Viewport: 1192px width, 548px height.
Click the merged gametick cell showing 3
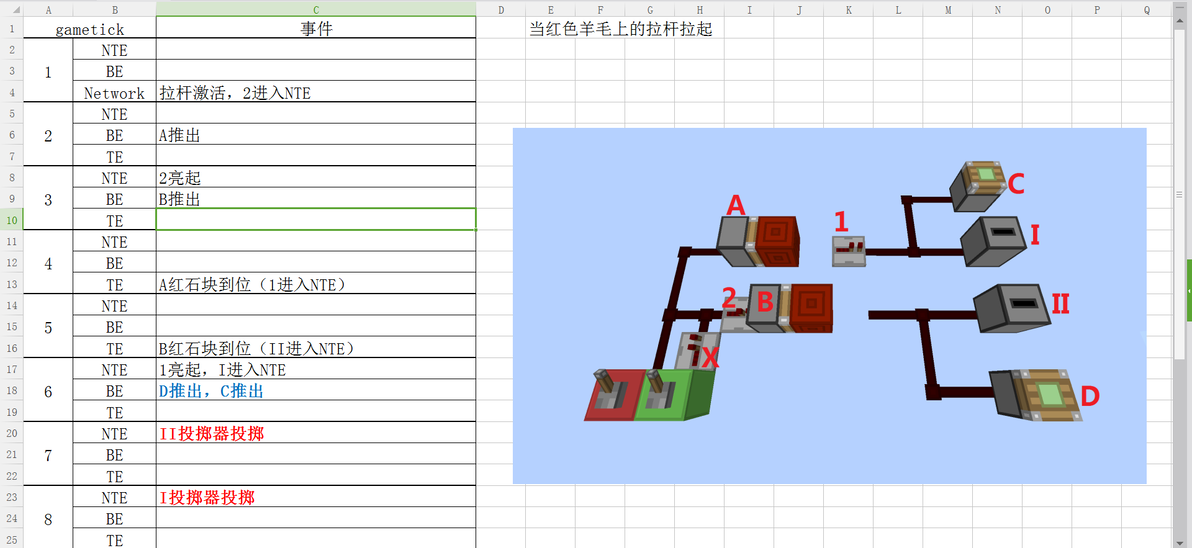coord(48,199)
